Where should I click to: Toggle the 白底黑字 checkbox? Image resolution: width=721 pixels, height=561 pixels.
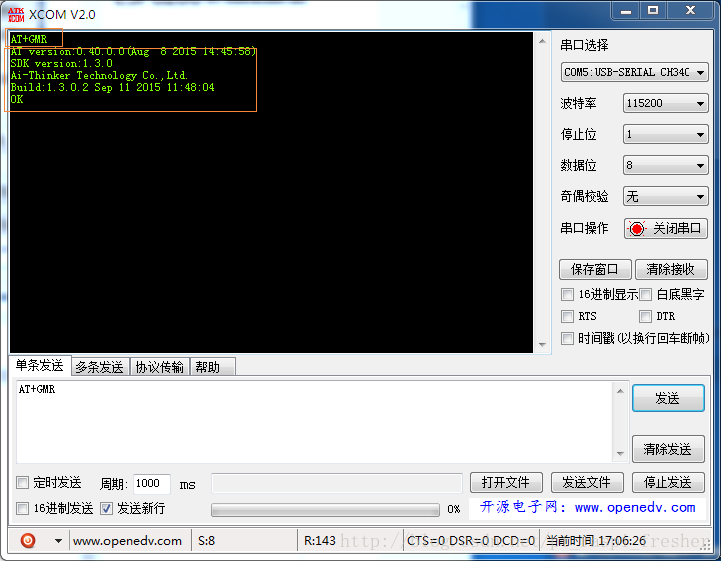[x=646, y=294]
